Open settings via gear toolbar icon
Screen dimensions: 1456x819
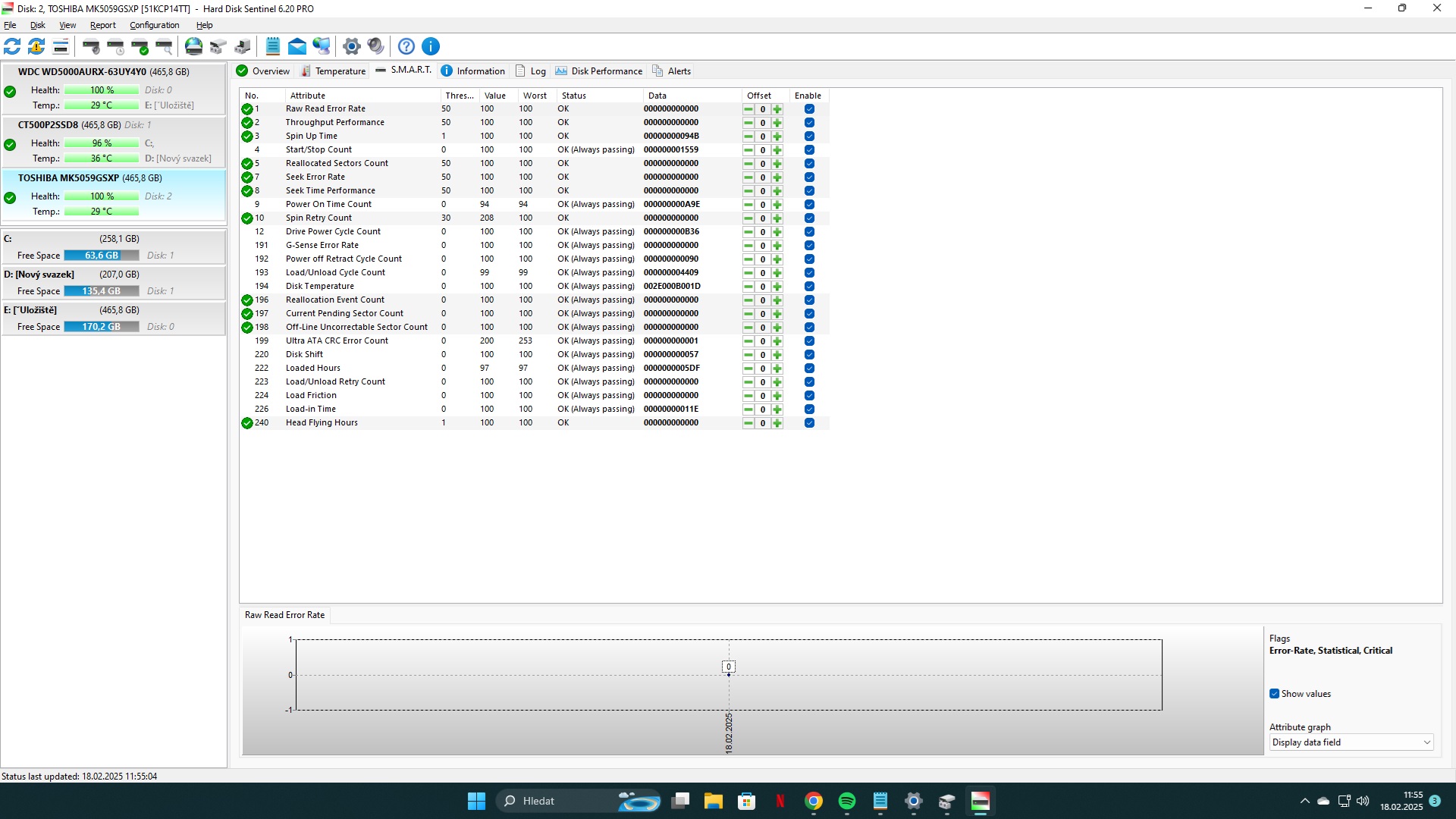point(351,46)
